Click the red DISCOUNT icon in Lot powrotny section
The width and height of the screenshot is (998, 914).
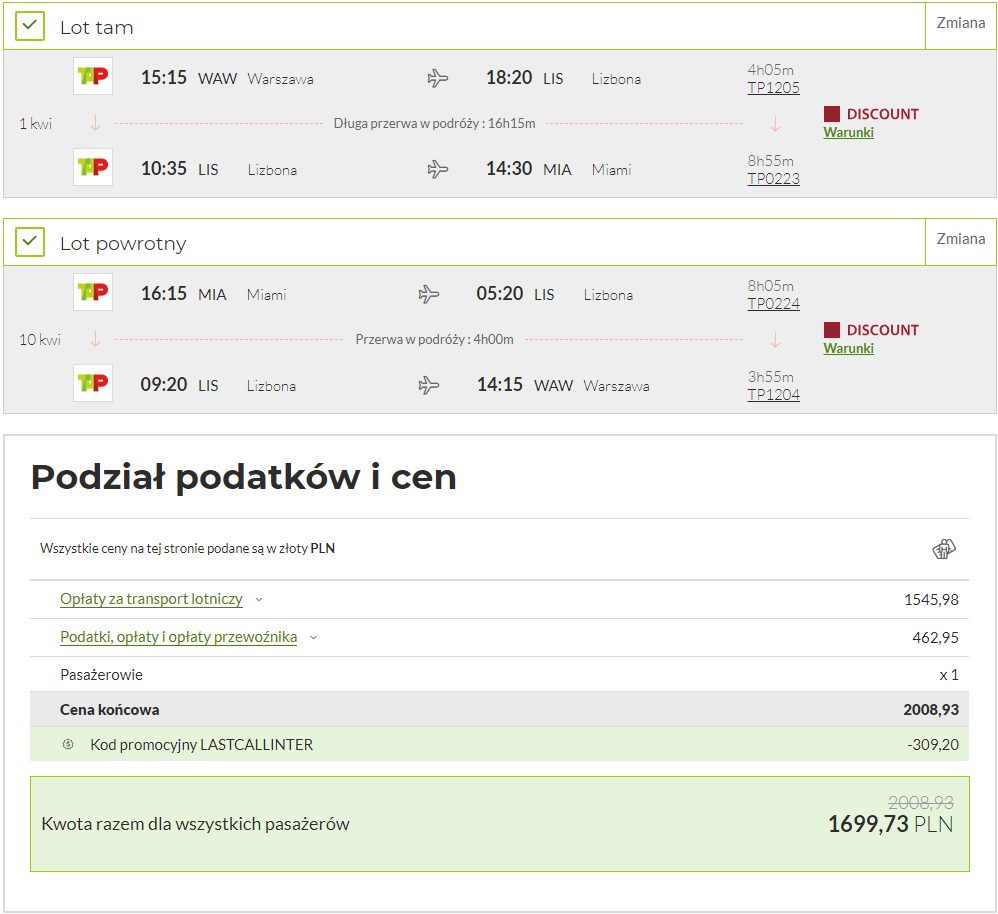830,329
